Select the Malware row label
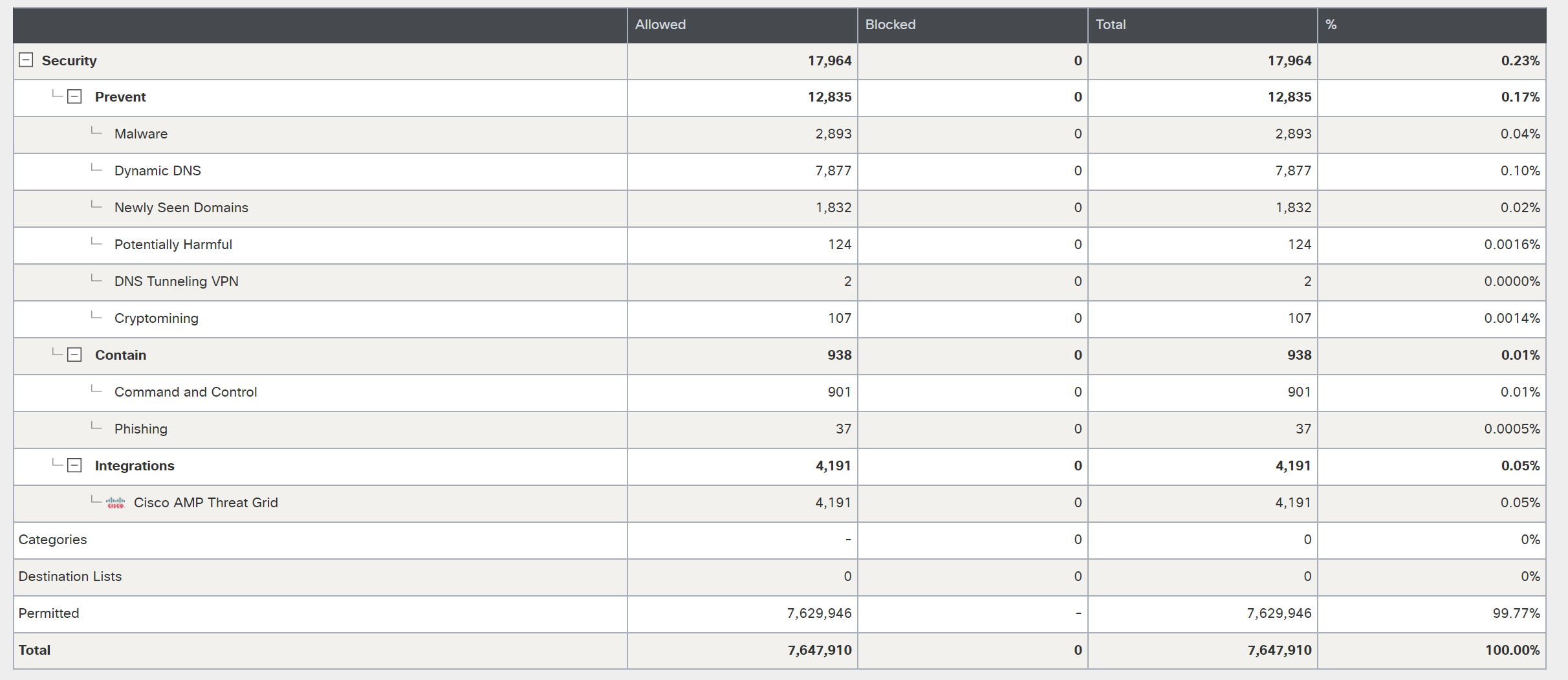Image resolution: width=1568 pixels, height=680 pixels. click(141, 134)
